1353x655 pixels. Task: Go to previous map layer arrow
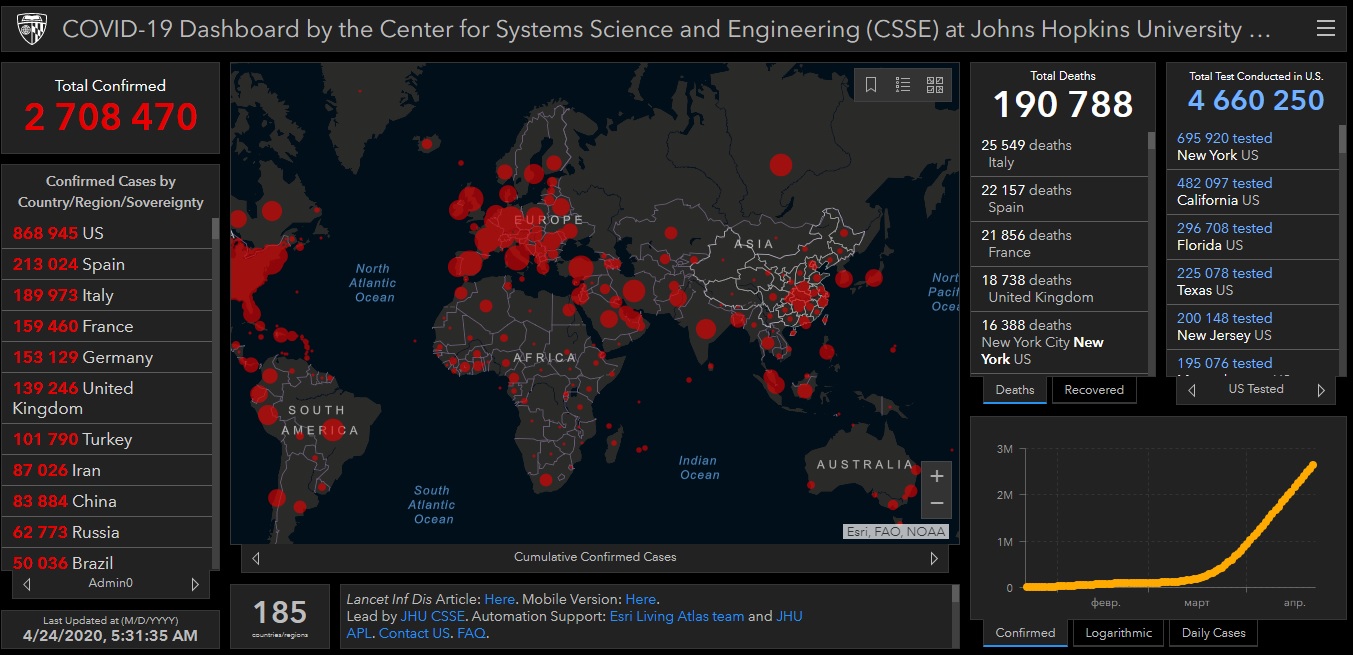[x=256, y=558]
